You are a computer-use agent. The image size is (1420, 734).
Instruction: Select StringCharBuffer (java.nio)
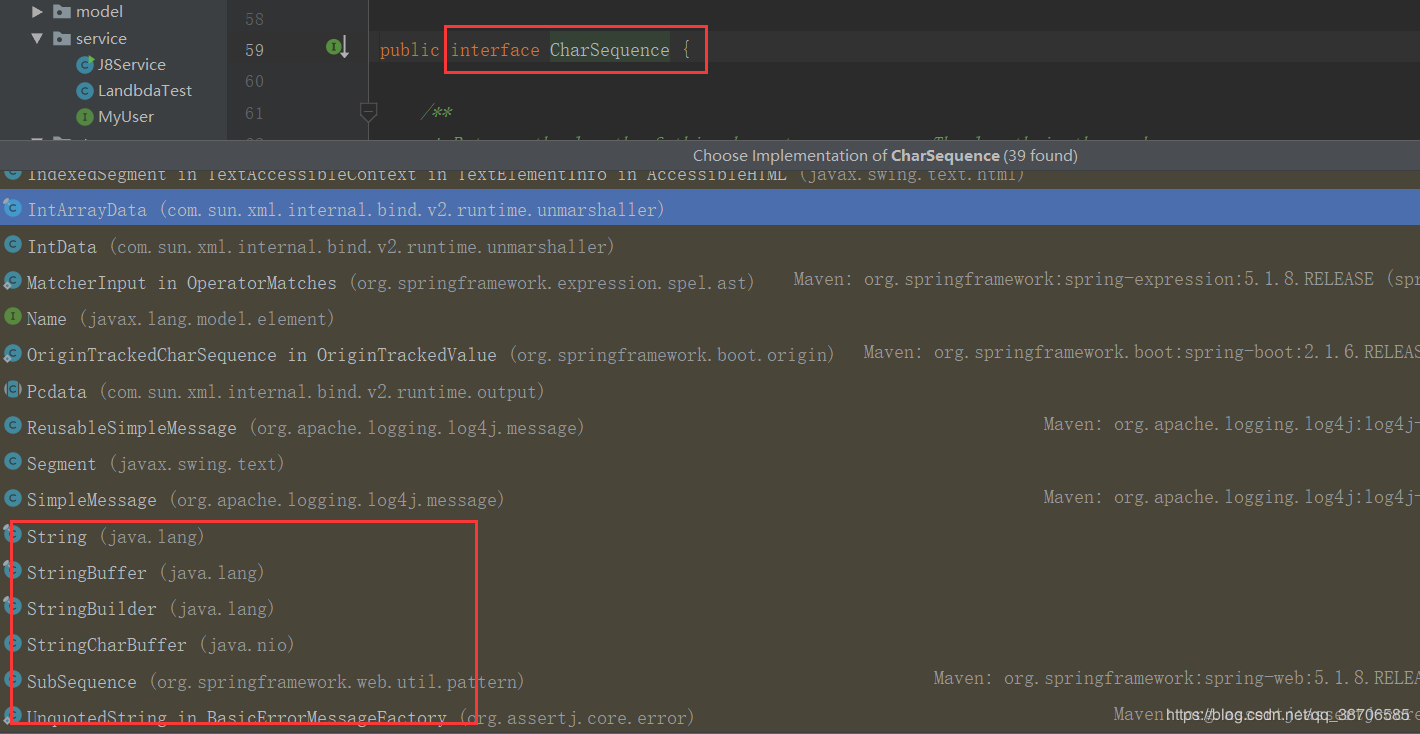(x=710, y=644)
